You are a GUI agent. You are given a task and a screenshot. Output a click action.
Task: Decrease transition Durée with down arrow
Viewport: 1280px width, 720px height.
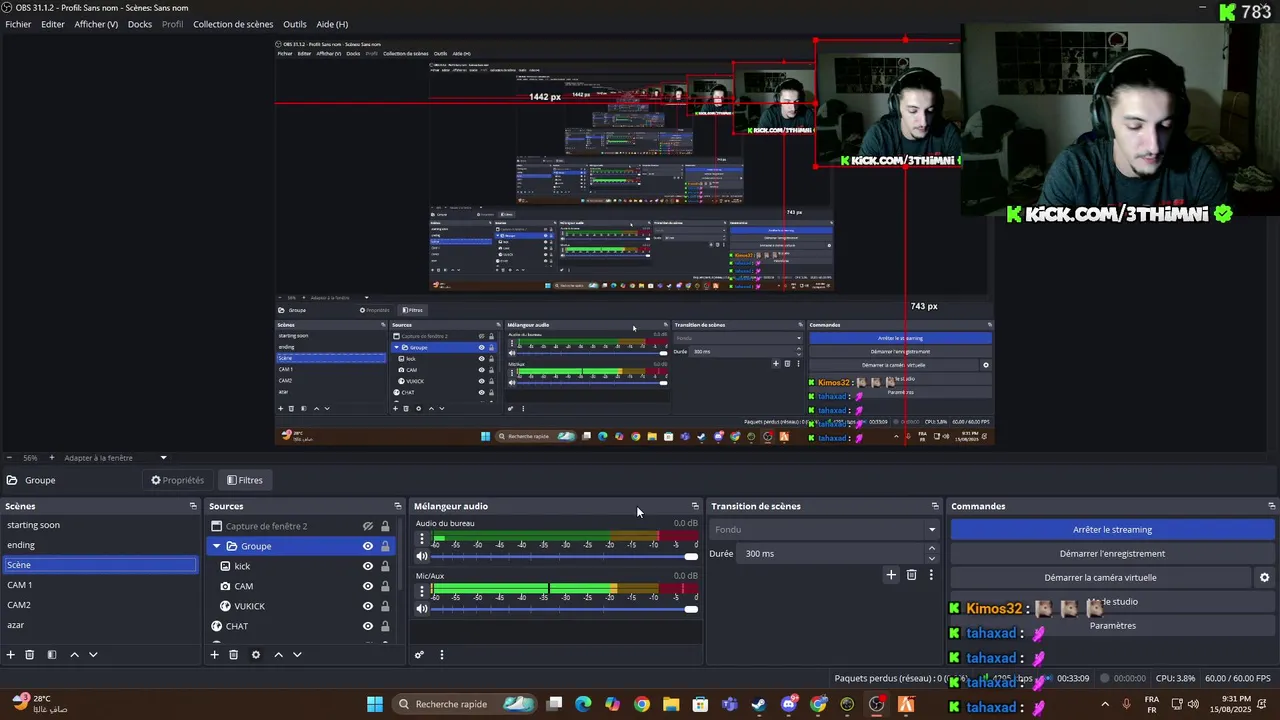click(x=932, y=558)
